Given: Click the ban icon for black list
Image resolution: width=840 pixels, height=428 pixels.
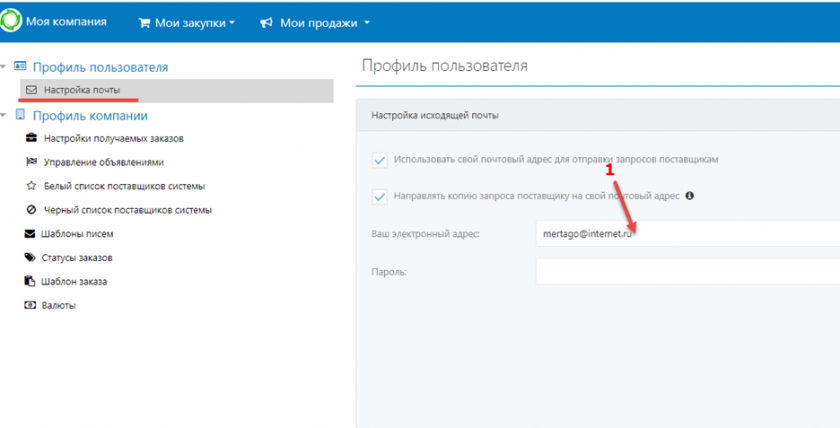Looking at the screenshot, I should tap(30, 210).
